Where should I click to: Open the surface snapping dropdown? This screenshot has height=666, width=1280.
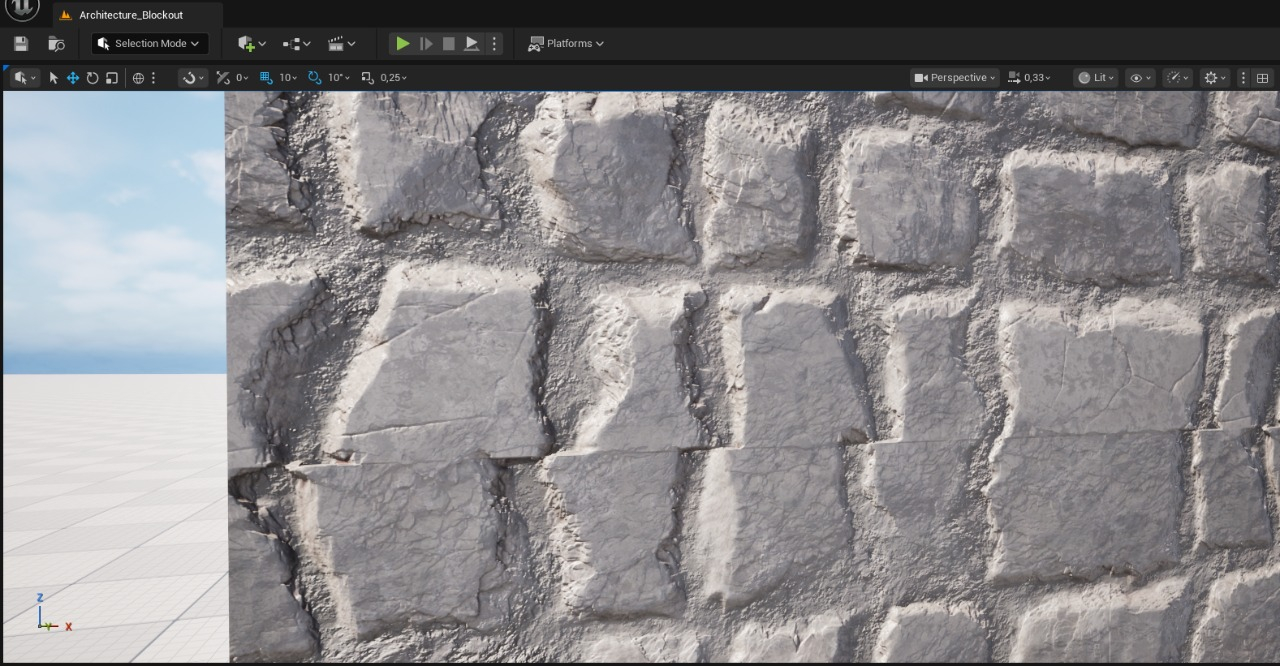click(x=193, y=77)
